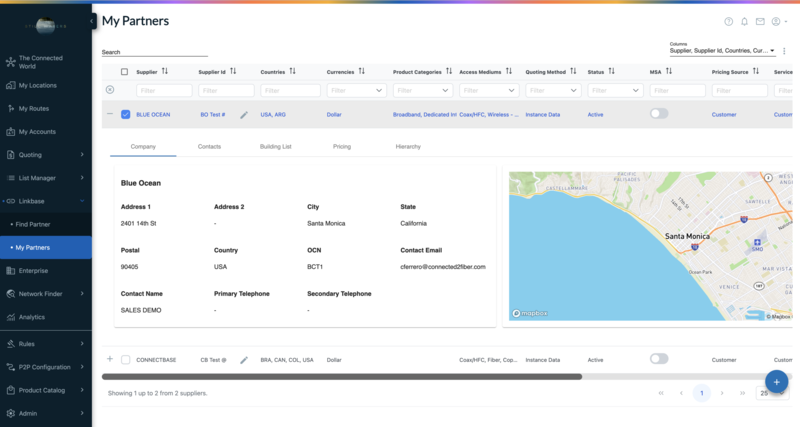
Task: Click the blue add partner plus button
Action: (x=776, y=382)
